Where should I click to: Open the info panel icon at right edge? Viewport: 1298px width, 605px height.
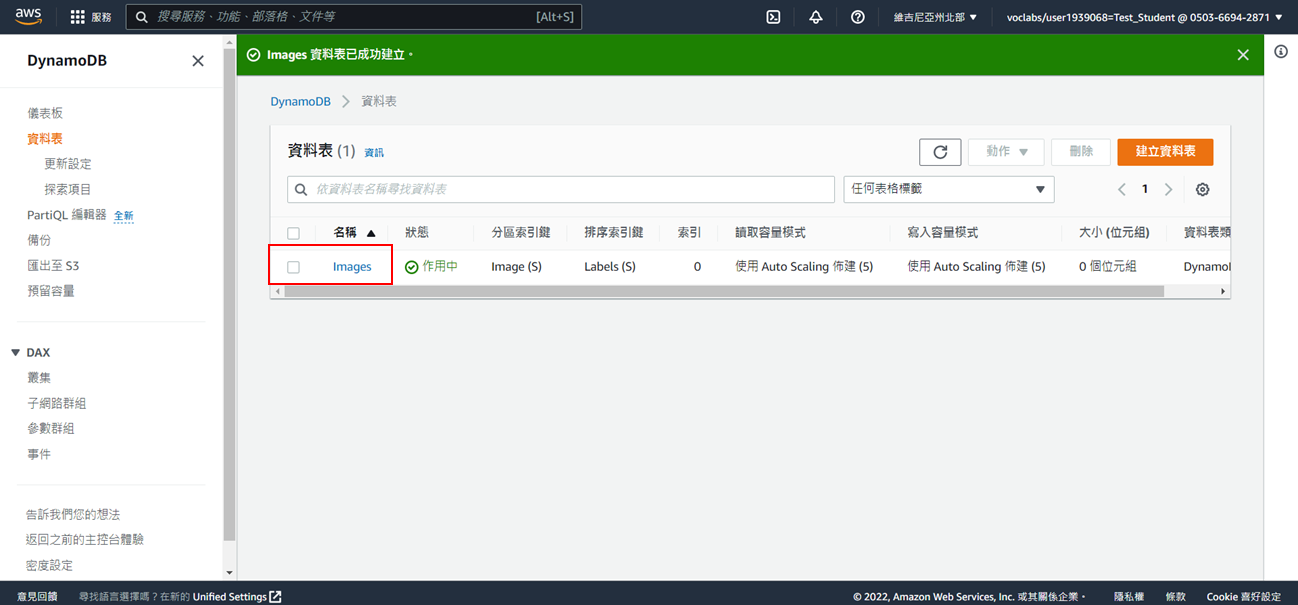coord(1281,52)
